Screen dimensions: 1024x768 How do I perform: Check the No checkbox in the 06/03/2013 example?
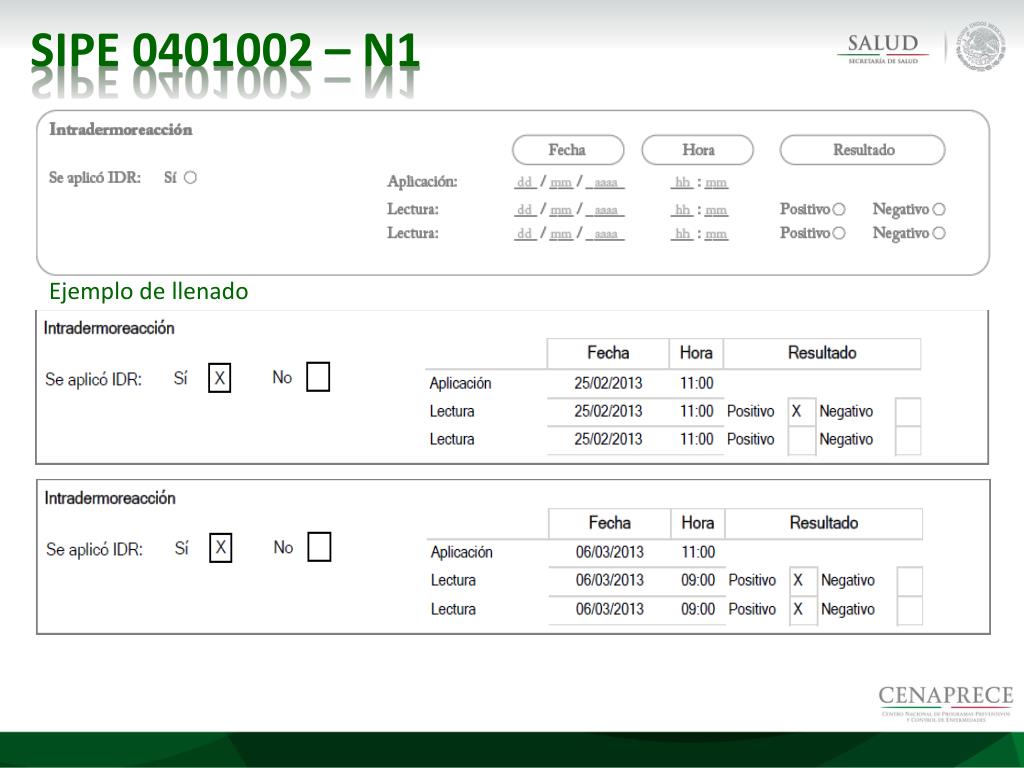click(x=319, y=547)
